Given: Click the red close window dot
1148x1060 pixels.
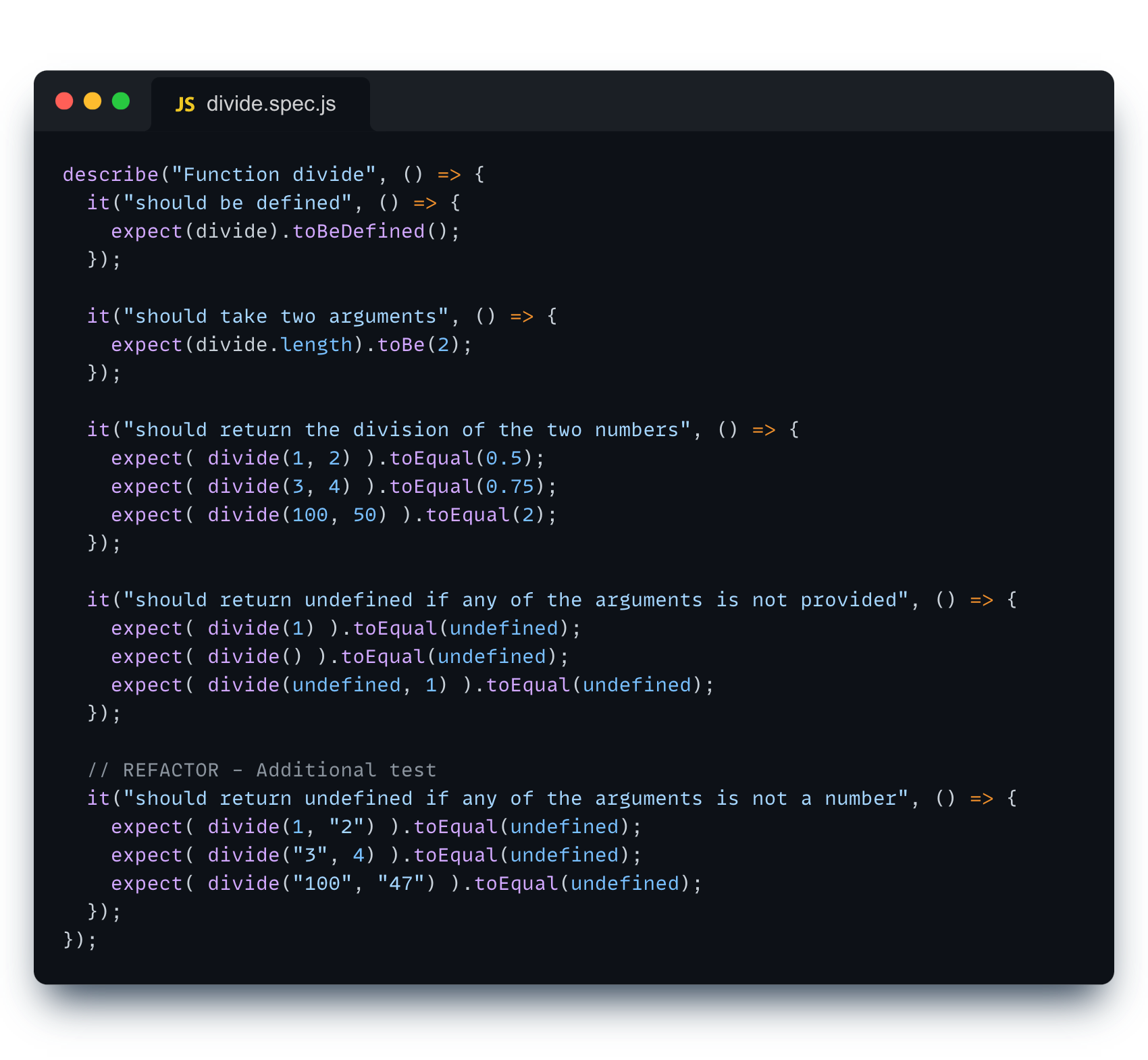Looking at the screenshot, I should point(64,101).
